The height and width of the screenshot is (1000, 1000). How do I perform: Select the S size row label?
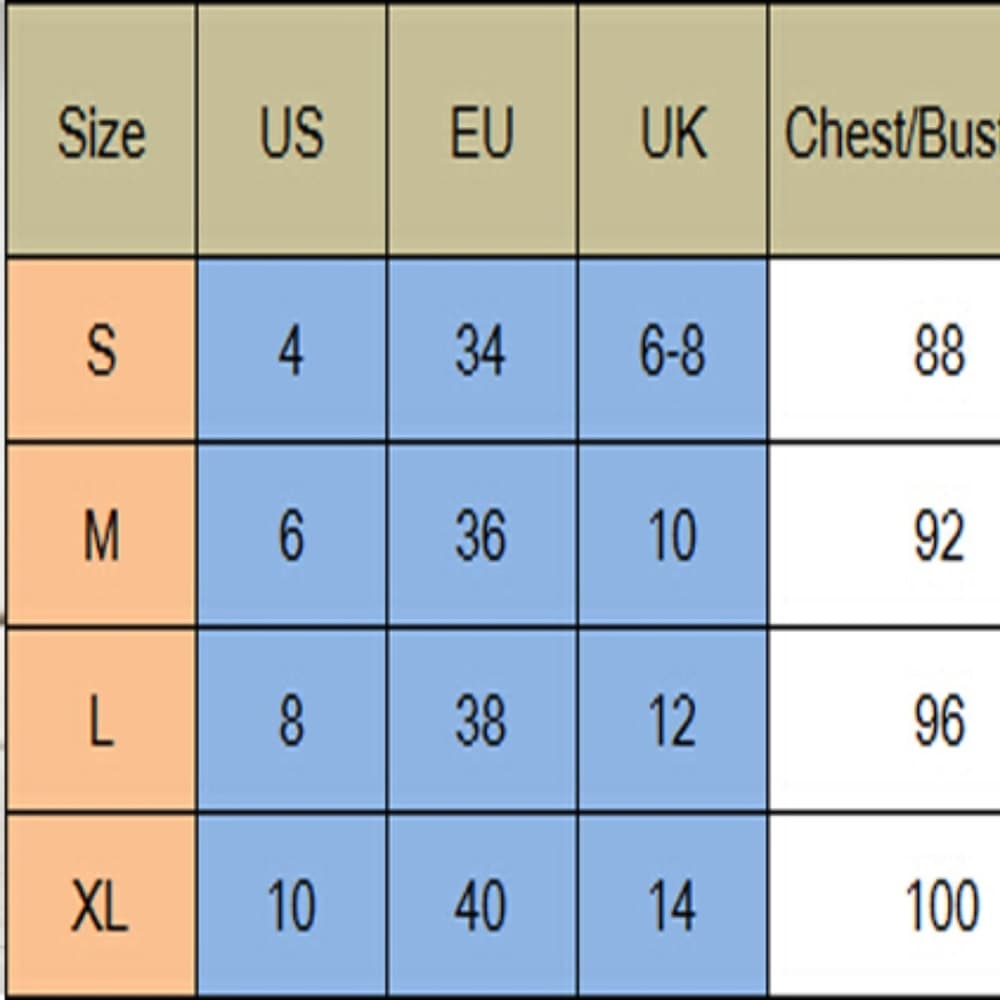(x=101, y=349)
